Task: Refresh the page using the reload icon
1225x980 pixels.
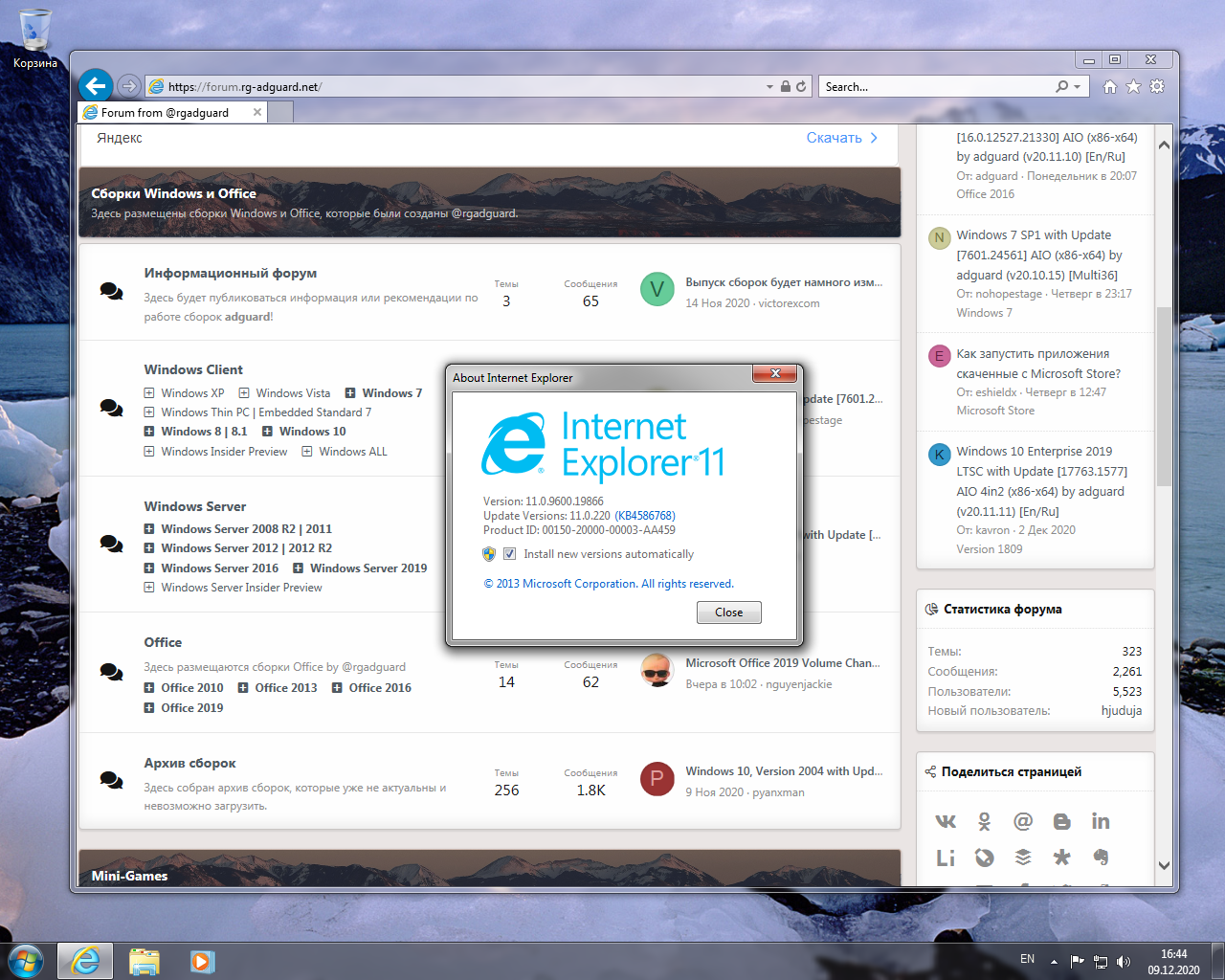Action: click(x=801, y=86)
